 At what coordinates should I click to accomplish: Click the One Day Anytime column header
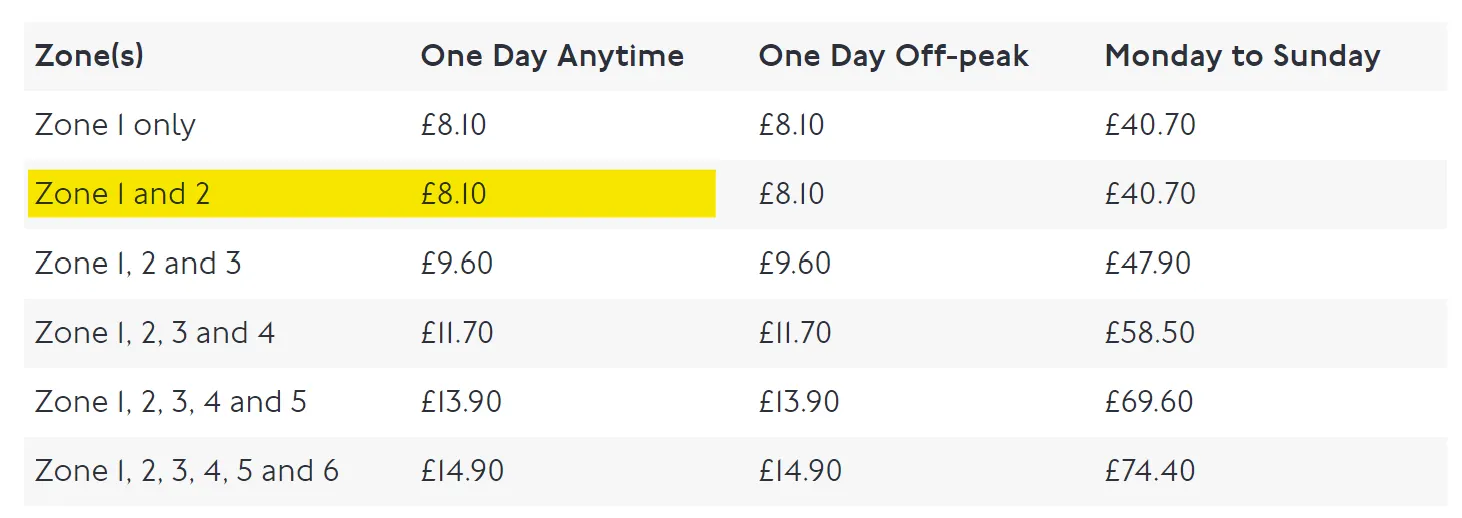tap(552, 56)
